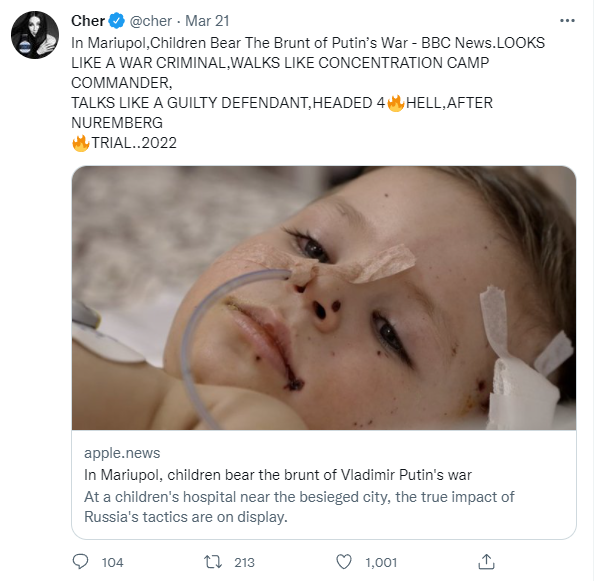The image size is (602, 581).
Task: Click the 104 replies count
Action: [x=113, y=562]
